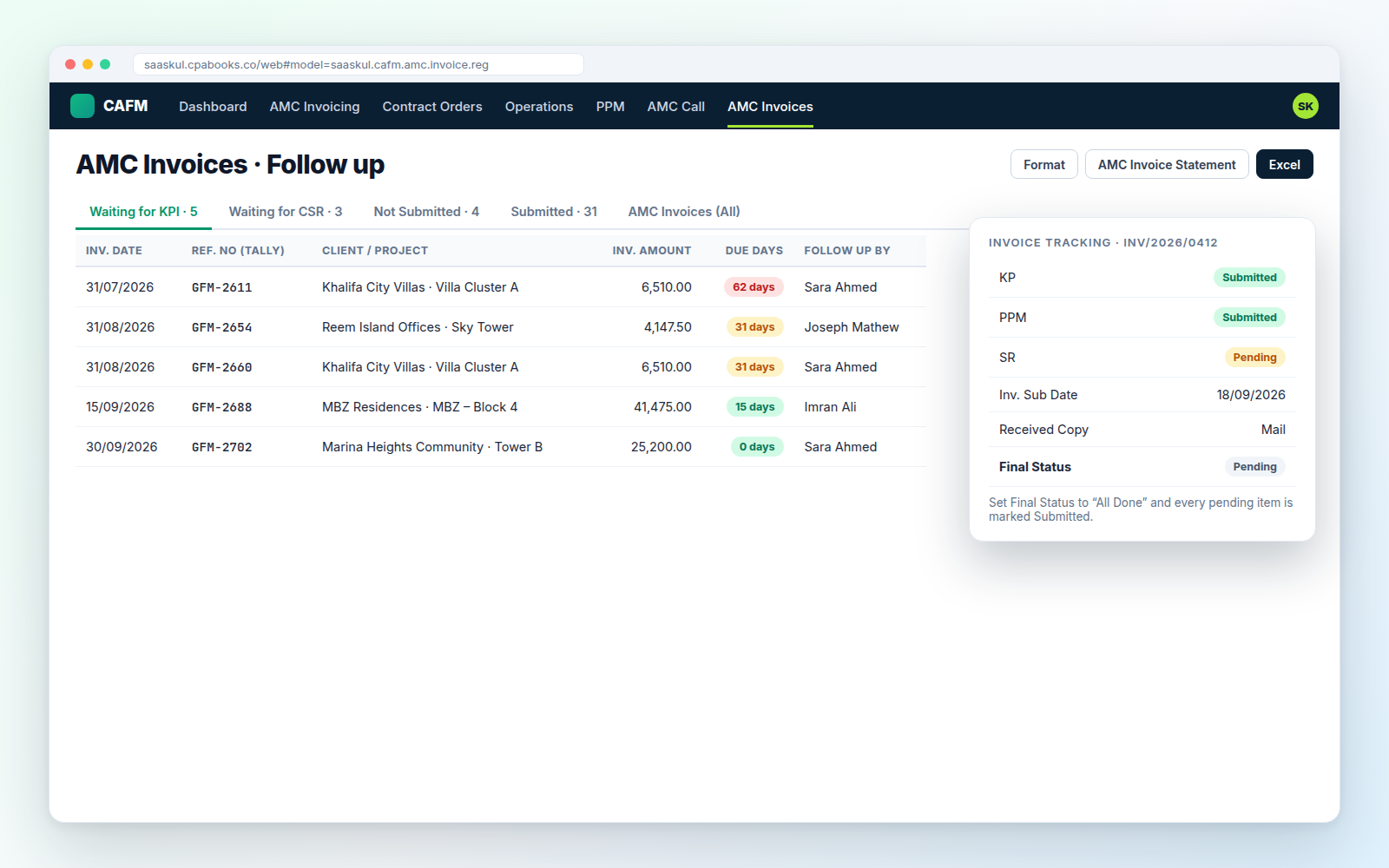Open AMC Invoice Statement
The height and width of the screenshot is (868, 1389).
coord(1167,164)
